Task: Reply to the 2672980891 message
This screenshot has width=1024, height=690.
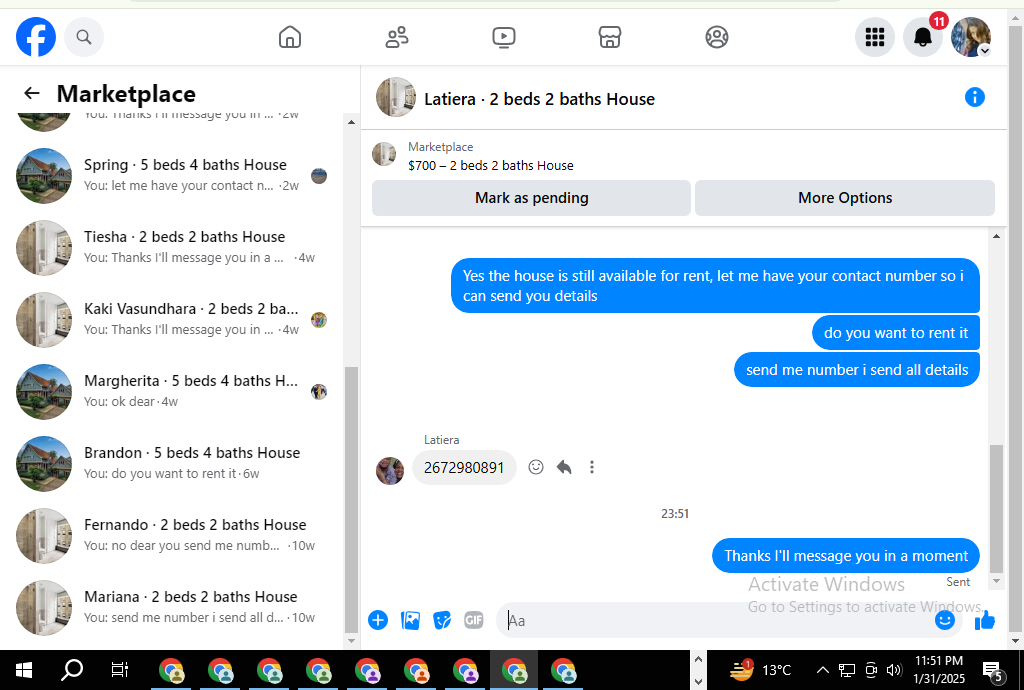Action: point(564,467)
